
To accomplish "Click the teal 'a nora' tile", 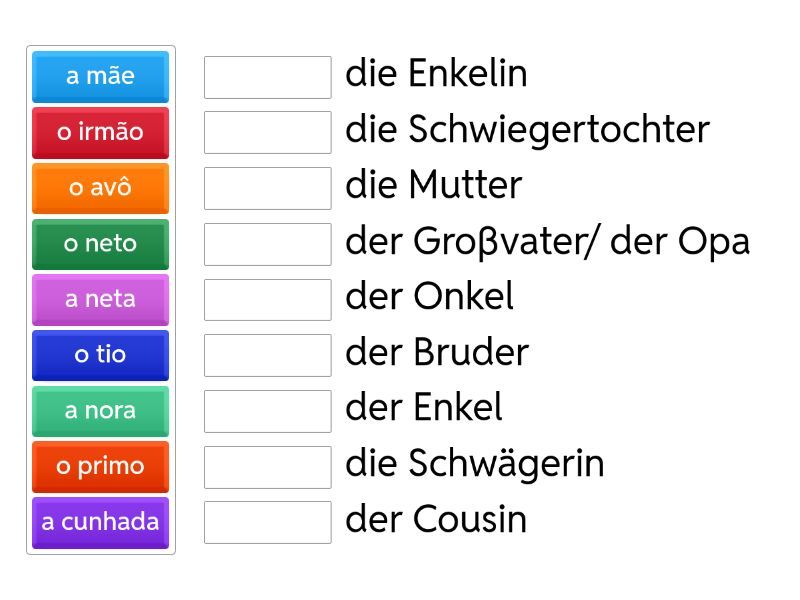I will [100, 410].
